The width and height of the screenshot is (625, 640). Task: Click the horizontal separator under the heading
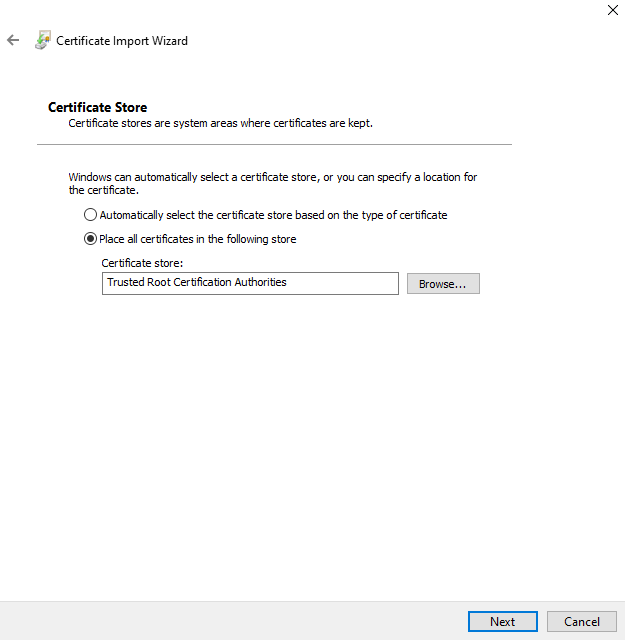tap(274, 145)
